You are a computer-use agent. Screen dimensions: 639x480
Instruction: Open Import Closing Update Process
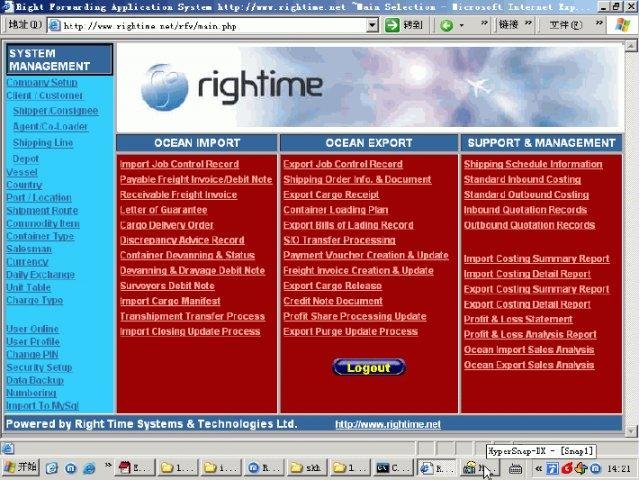[x=190, y=332]
